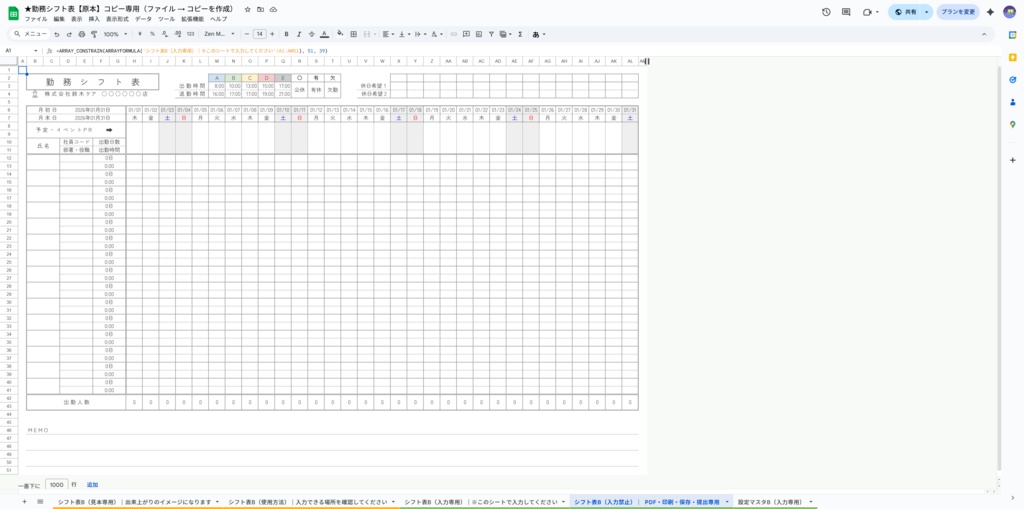Screen dimensions: 1024x509
Task: Undo last action
Action: coord(57,34)
